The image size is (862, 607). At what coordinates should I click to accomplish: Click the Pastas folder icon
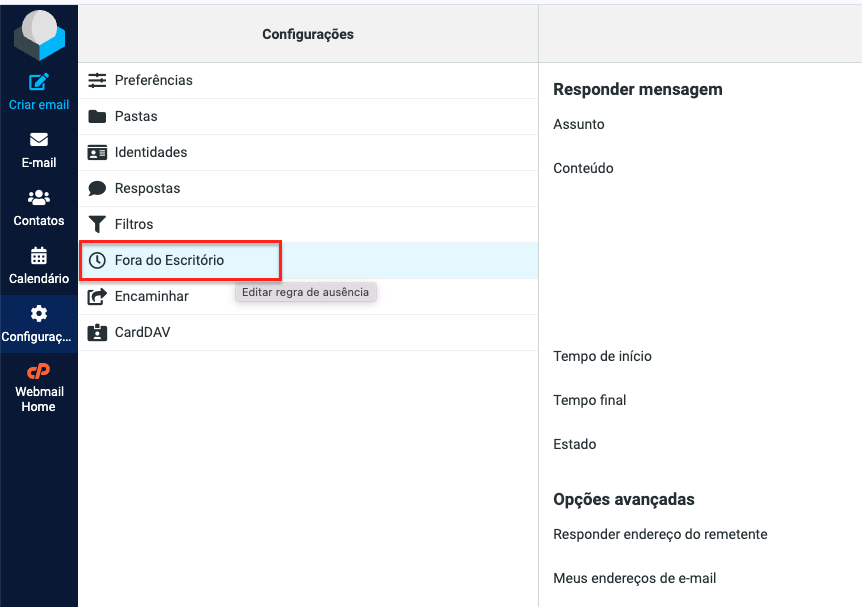[97, 116]
